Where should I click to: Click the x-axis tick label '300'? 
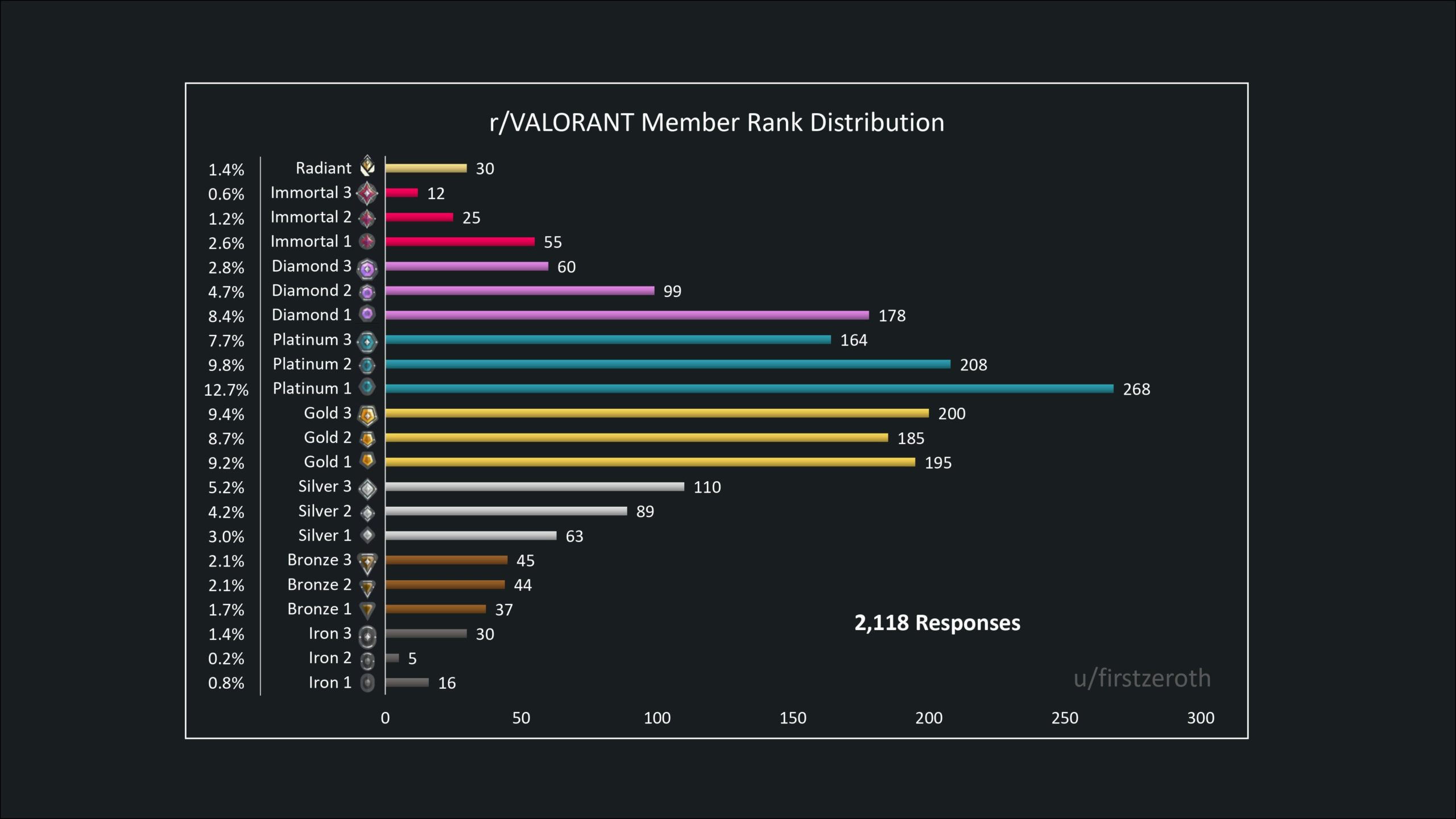coord(1201,718)
